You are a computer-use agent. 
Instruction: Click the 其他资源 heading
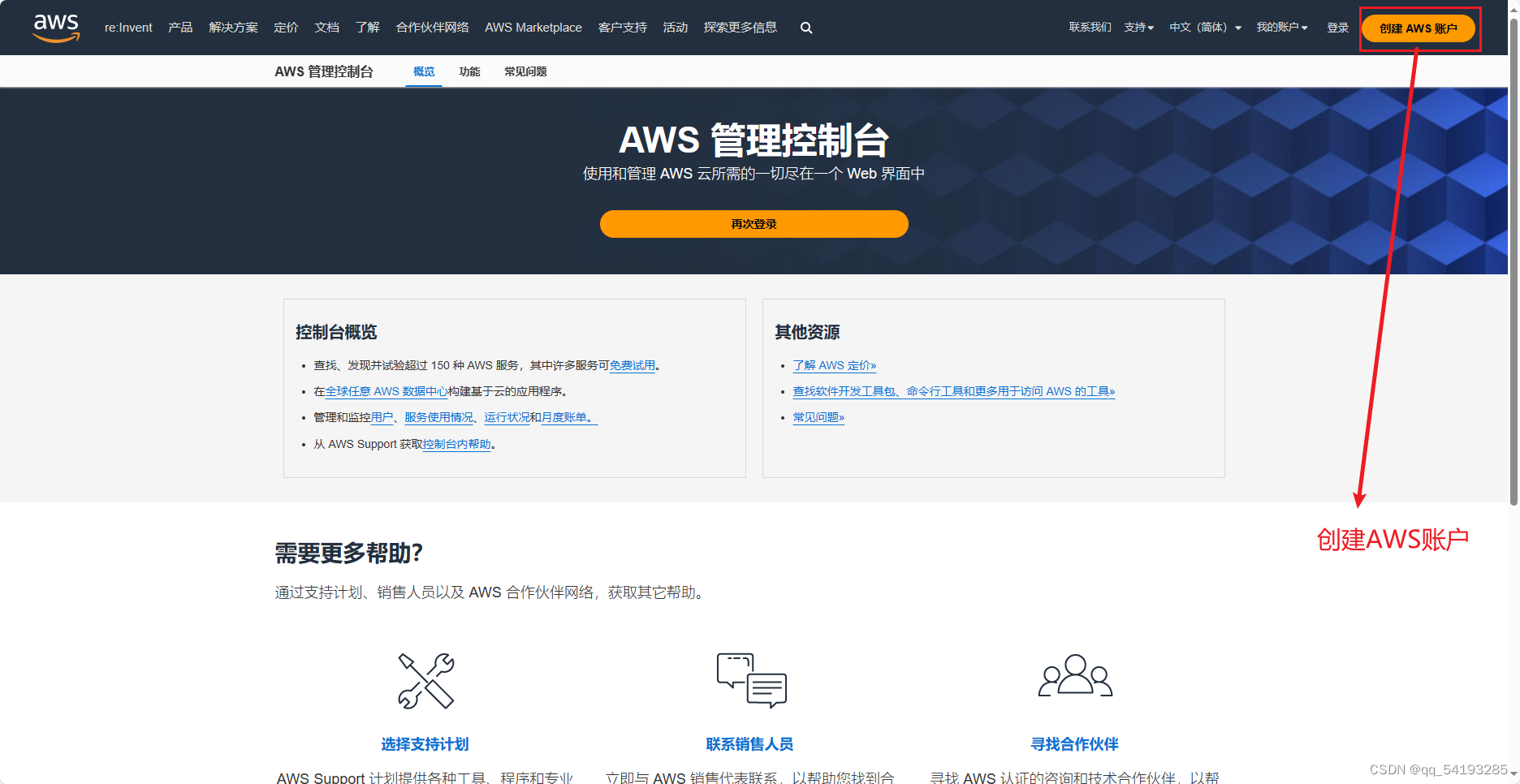tap(807, 332)
